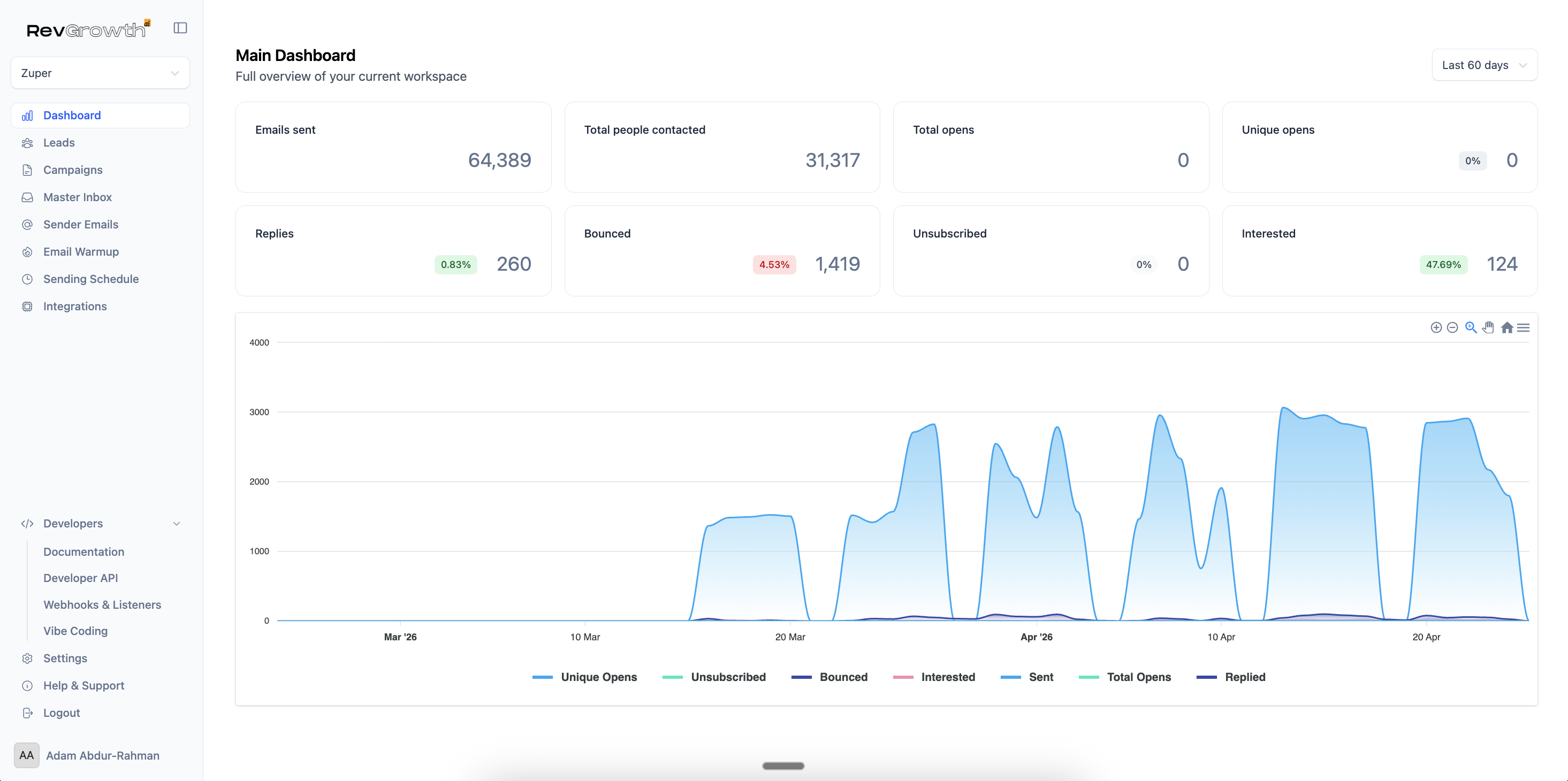Collapse the Developers section chevron
1568x781 pixels.
pos(177,524)
